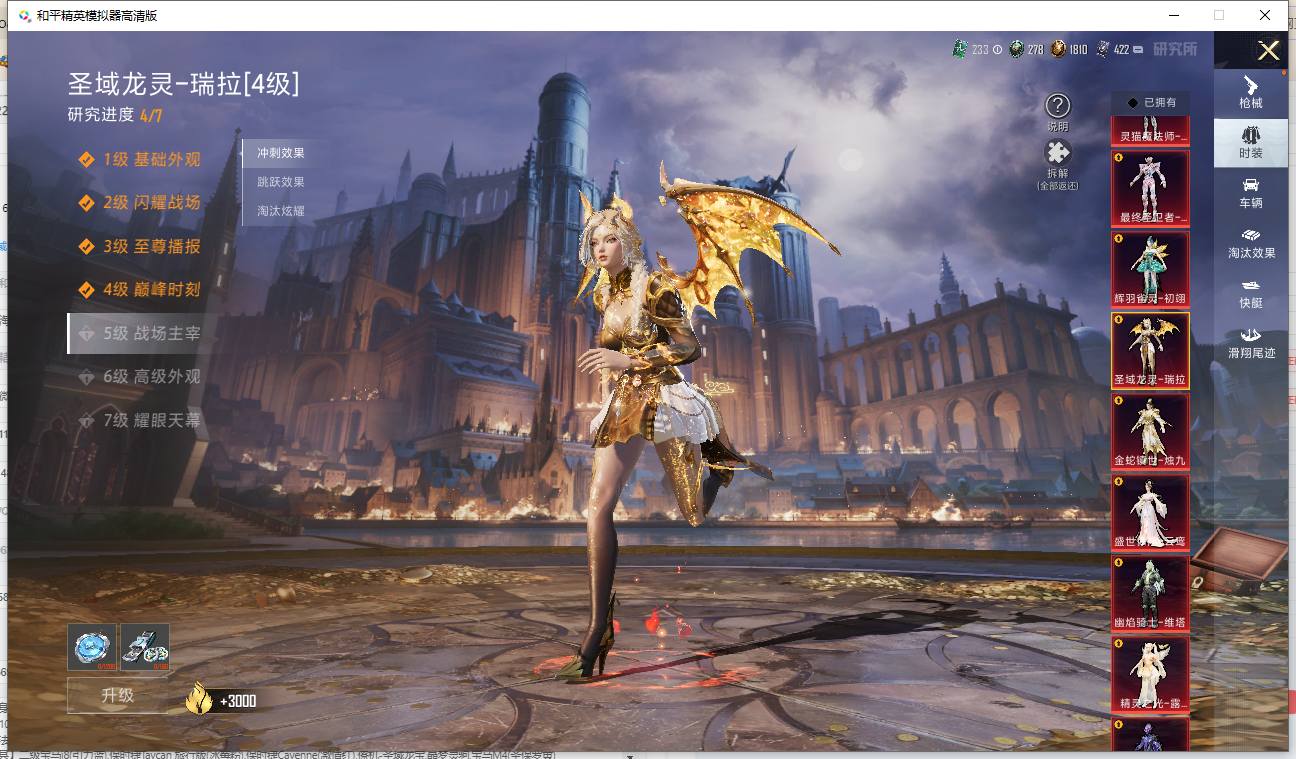1296x759 pixels.
Task: Select the 盛世 white-robed outfit thumbnail
Action: [1151, 512]
